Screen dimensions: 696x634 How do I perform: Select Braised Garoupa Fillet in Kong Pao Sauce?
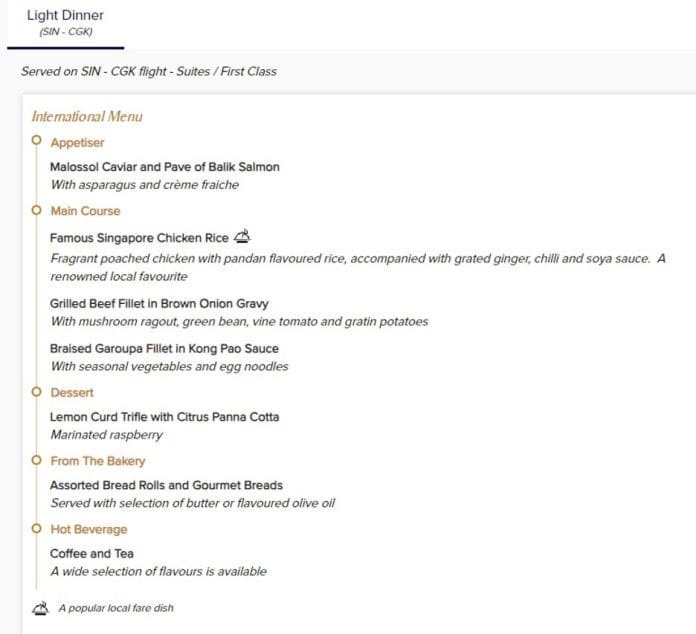[164, 349]
